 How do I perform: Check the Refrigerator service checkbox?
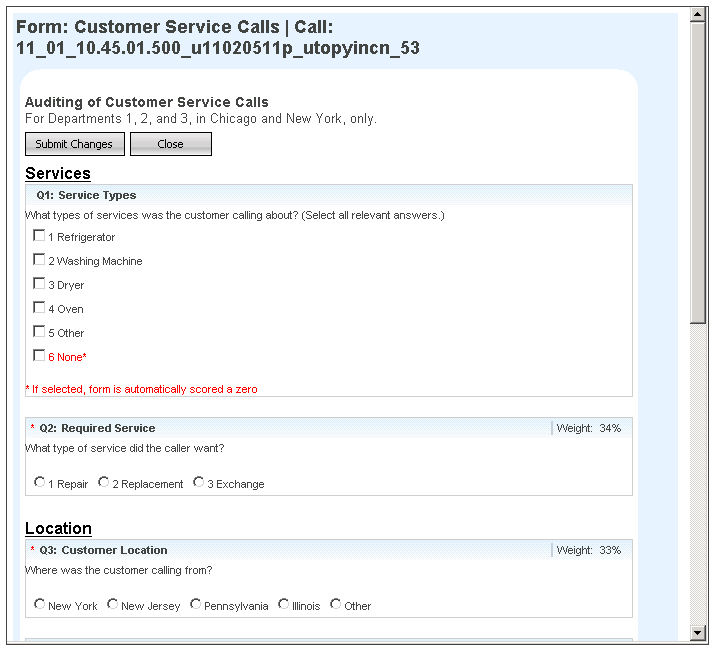[x=40, y=236]
